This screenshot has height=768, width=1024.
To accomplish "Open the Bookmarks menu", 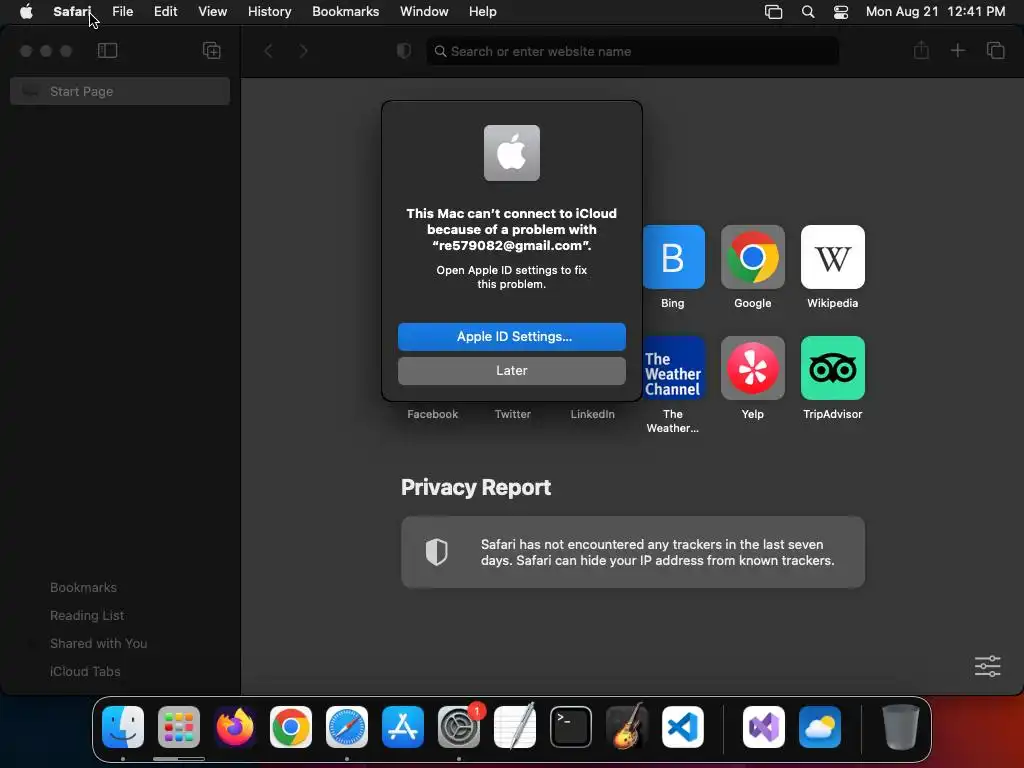I will click(345, 12).
